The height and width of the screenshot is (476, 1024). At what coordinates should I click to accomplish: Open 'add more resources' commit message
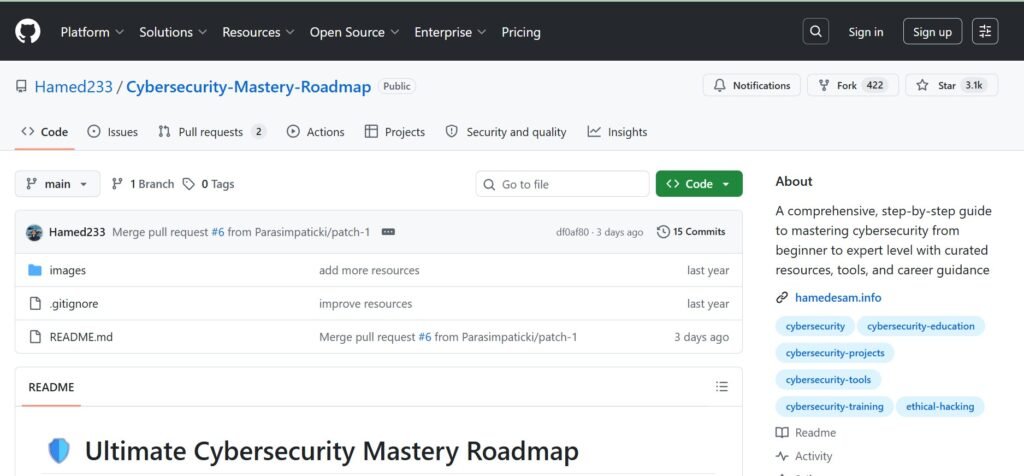[x=369, y=270]
